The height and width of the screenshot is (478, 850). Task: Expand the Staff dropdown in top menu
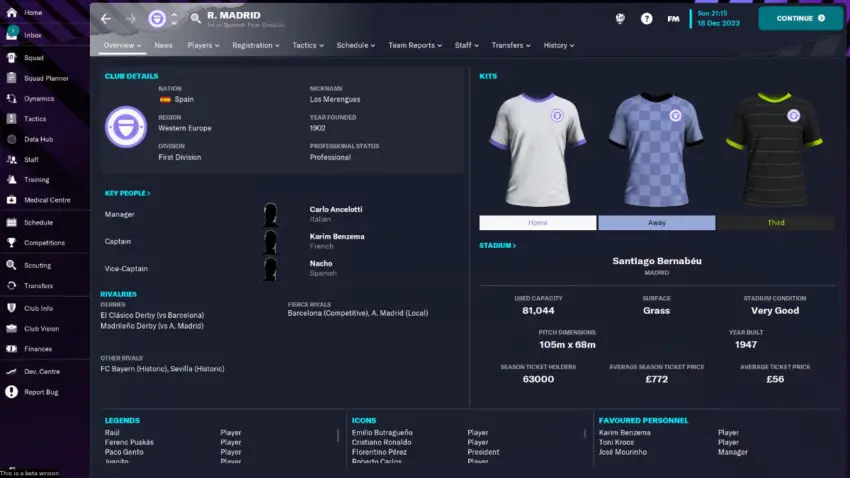pyautogui.click(x=466, y=46)
